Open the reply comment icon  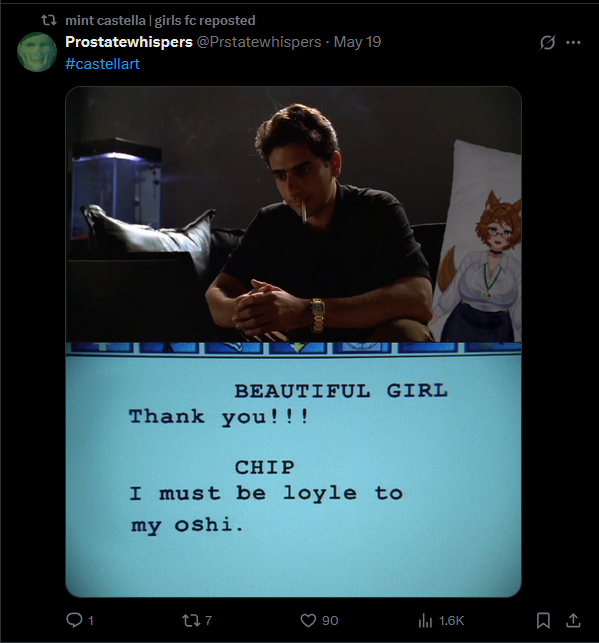coord(74,620)
